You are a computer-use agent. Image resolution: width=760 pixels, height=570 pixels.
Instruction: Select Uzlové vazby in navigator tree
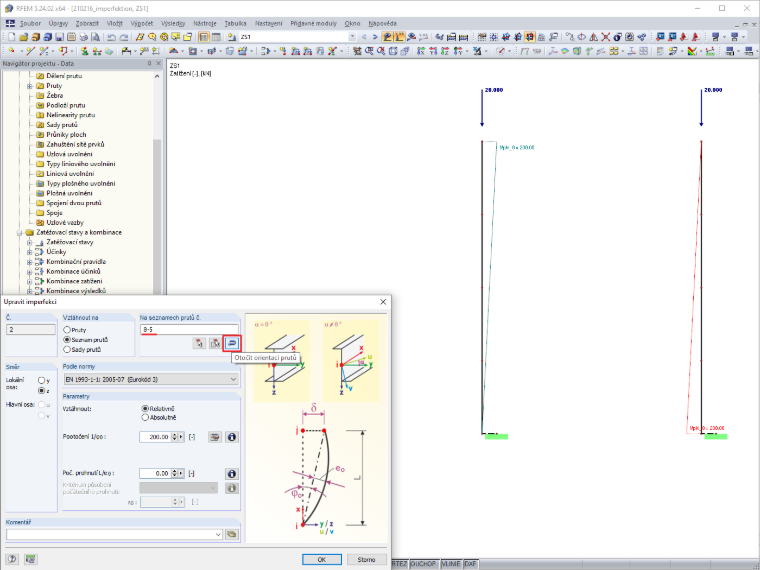[65, 223]
